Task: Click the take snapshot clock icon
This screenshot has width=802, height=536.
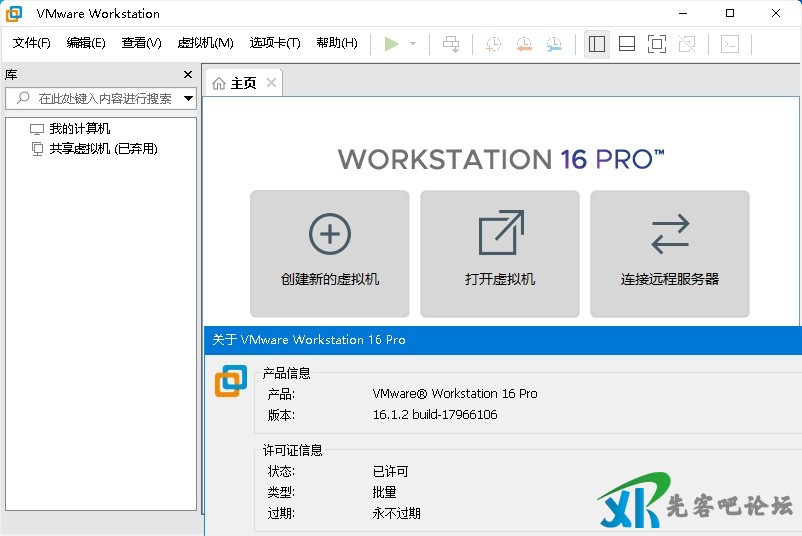Action: point(493,44)
